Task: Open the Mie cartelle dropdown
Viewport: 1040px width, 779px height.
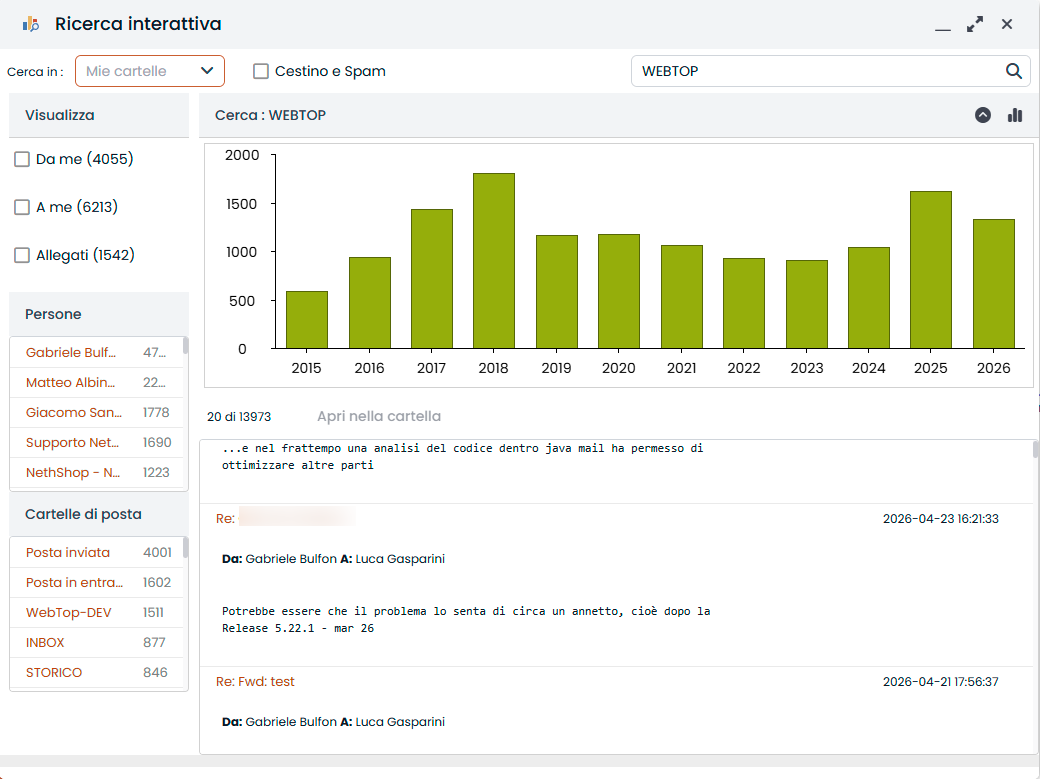Action: 150,71
